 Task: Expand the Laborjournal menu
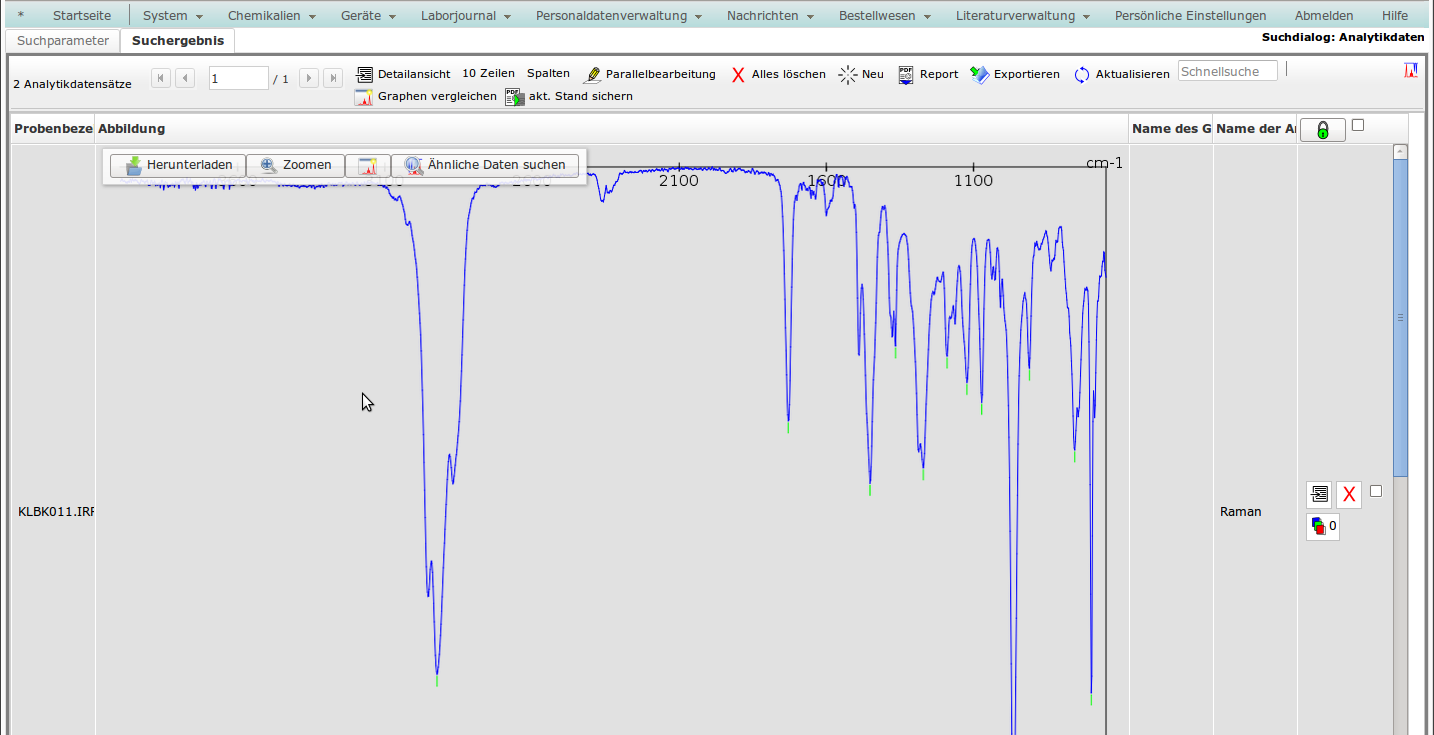[465, 16]
